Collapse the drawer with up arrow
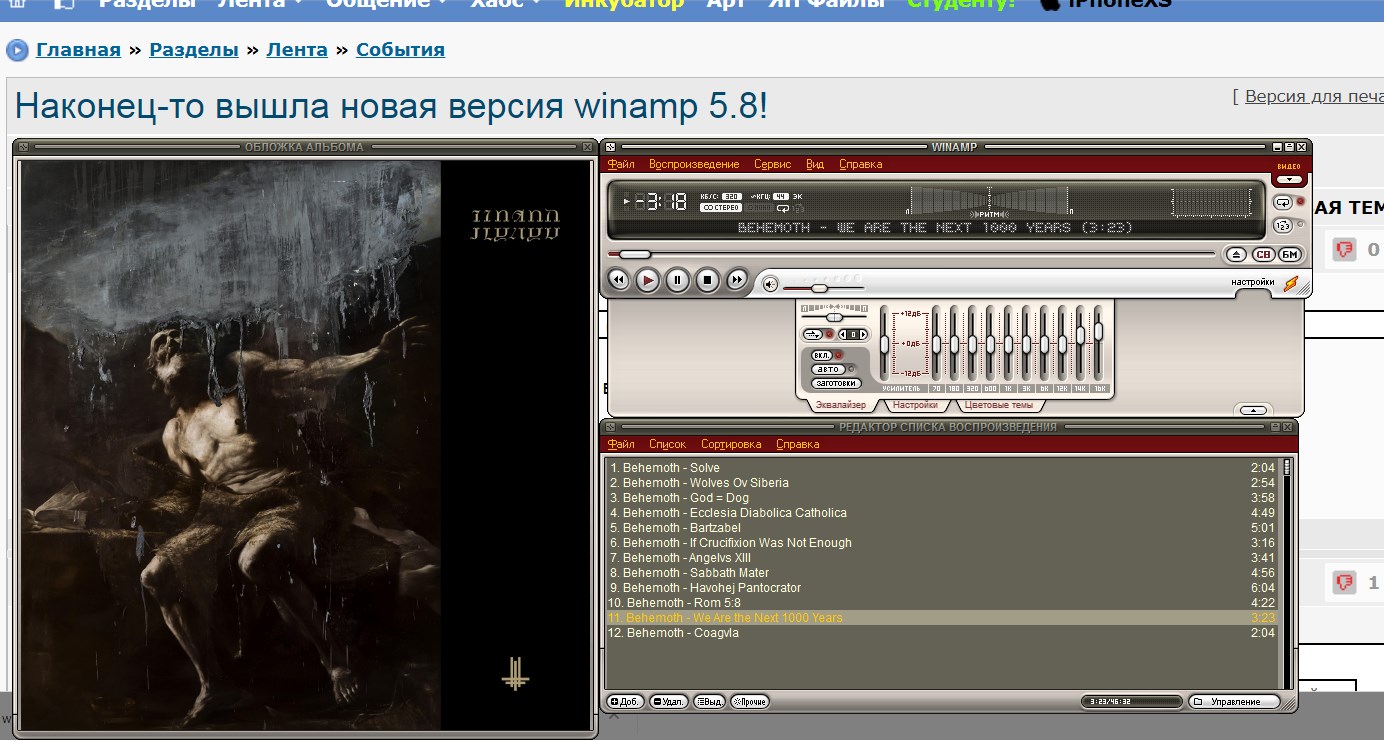 click(x=1254, y=409)
